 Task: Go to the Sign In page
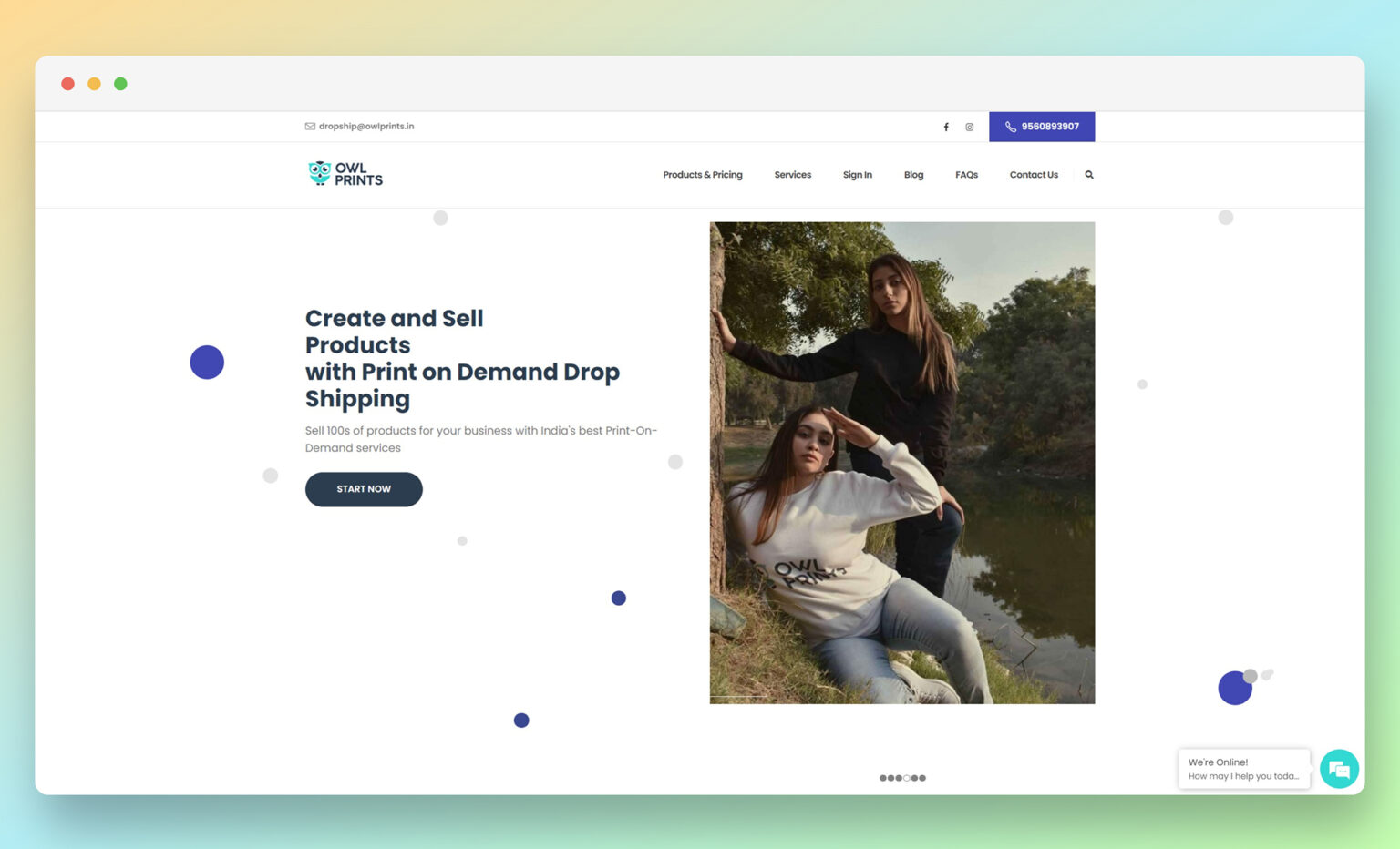click(857, 175)
